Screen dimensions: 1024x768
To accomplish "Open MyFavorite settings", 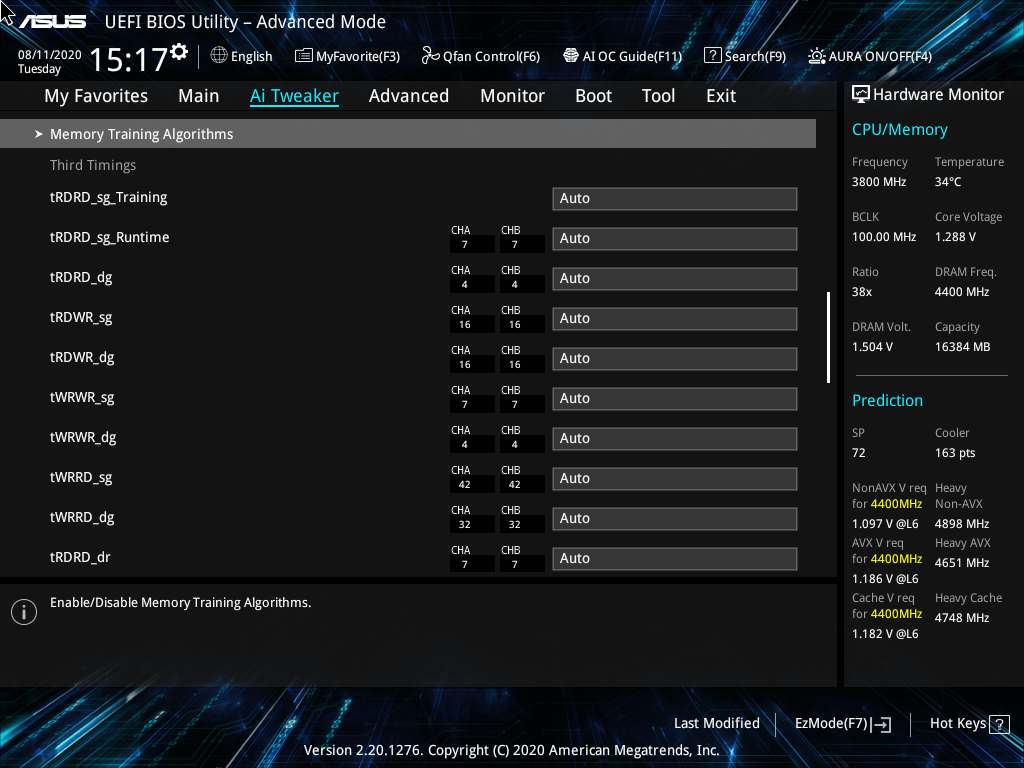I will (347, 56).
